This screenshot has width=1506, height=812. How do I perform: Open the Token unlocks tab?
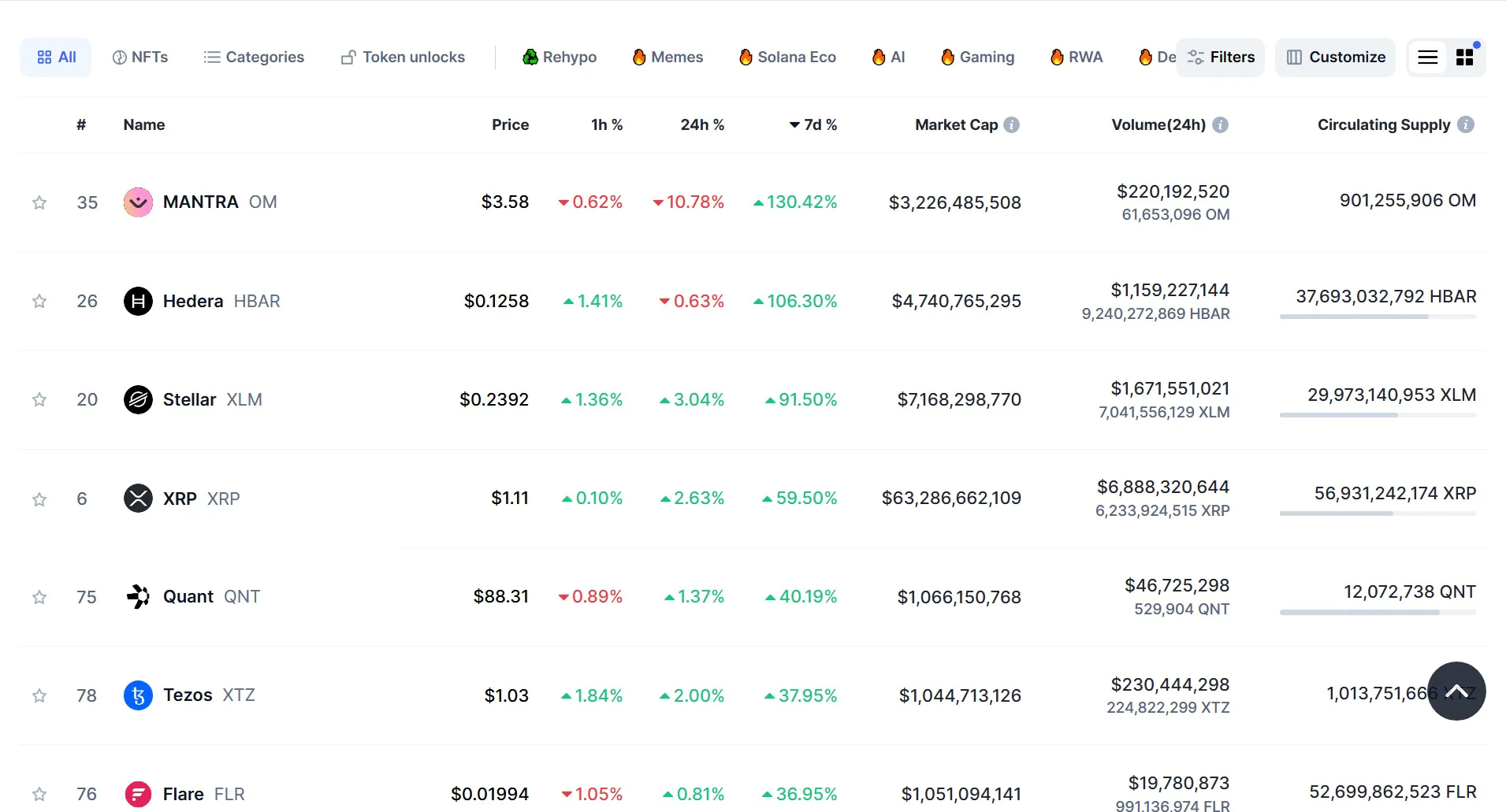point(403,57)
